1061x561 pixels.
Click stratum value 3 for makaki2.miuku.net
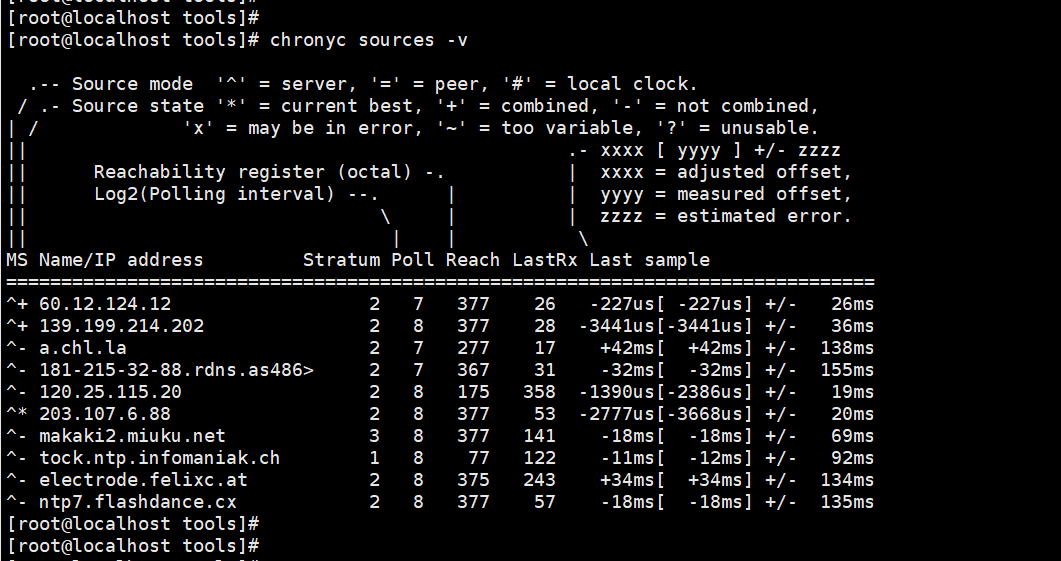tap(374, 436)
